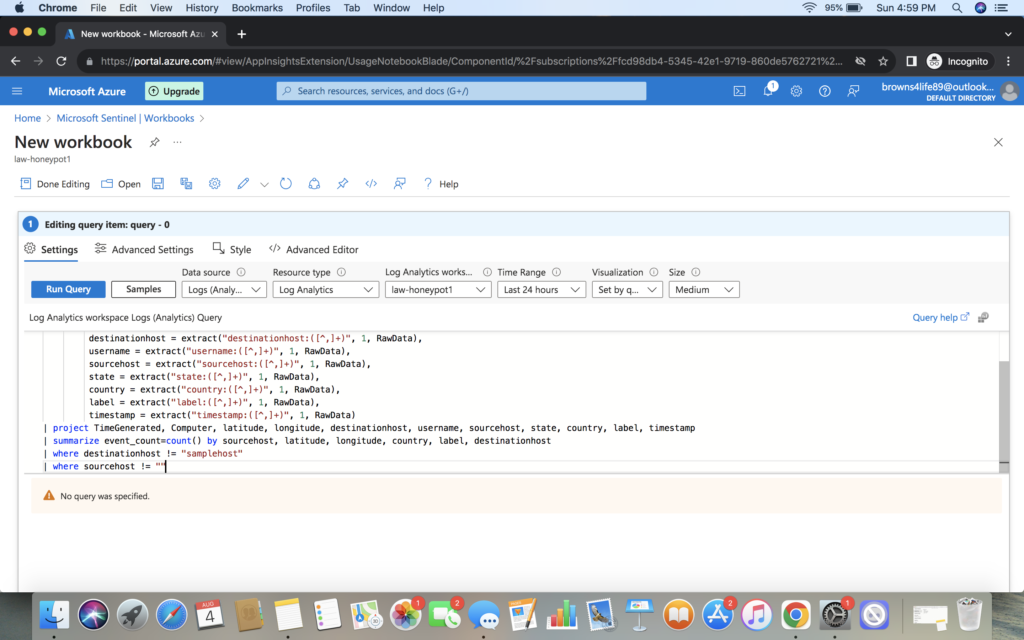
Task: Expand the chevron next to the pencil icon
Action: (x=264, y=185)
